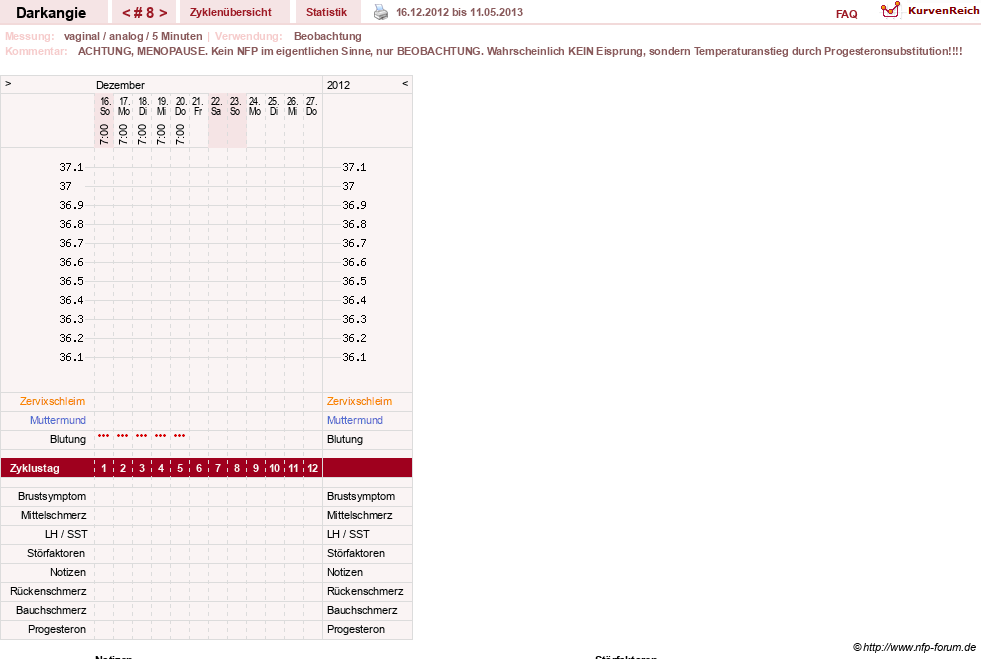Click the left Rückenschmerz row label
Screen dimensions: 981x659
click(x=48, y=591)
